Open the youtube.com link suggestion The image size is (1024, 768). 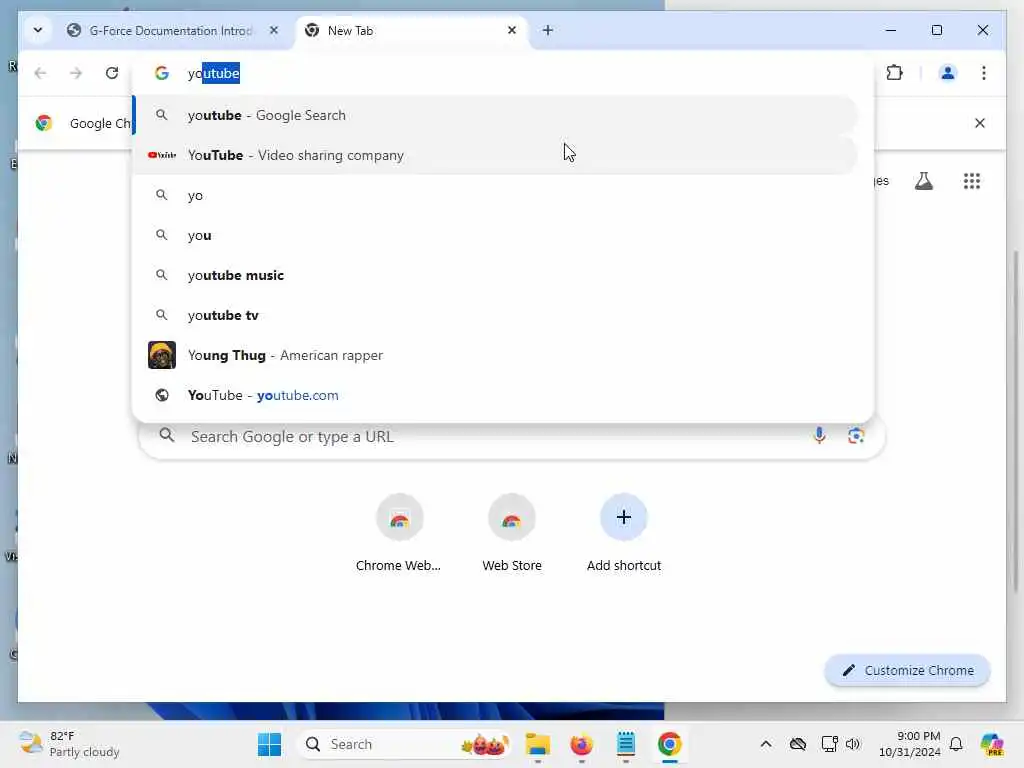pos(495,395)
